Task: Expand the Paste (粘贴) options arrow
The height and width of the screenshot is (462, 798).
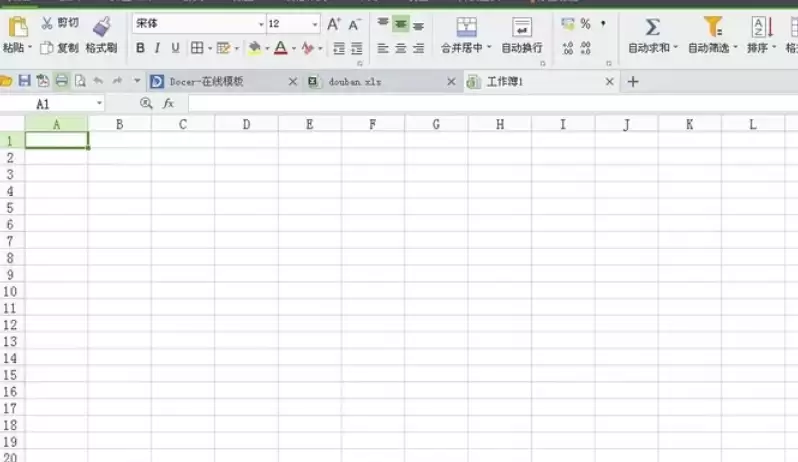Action: pos(30,47)
